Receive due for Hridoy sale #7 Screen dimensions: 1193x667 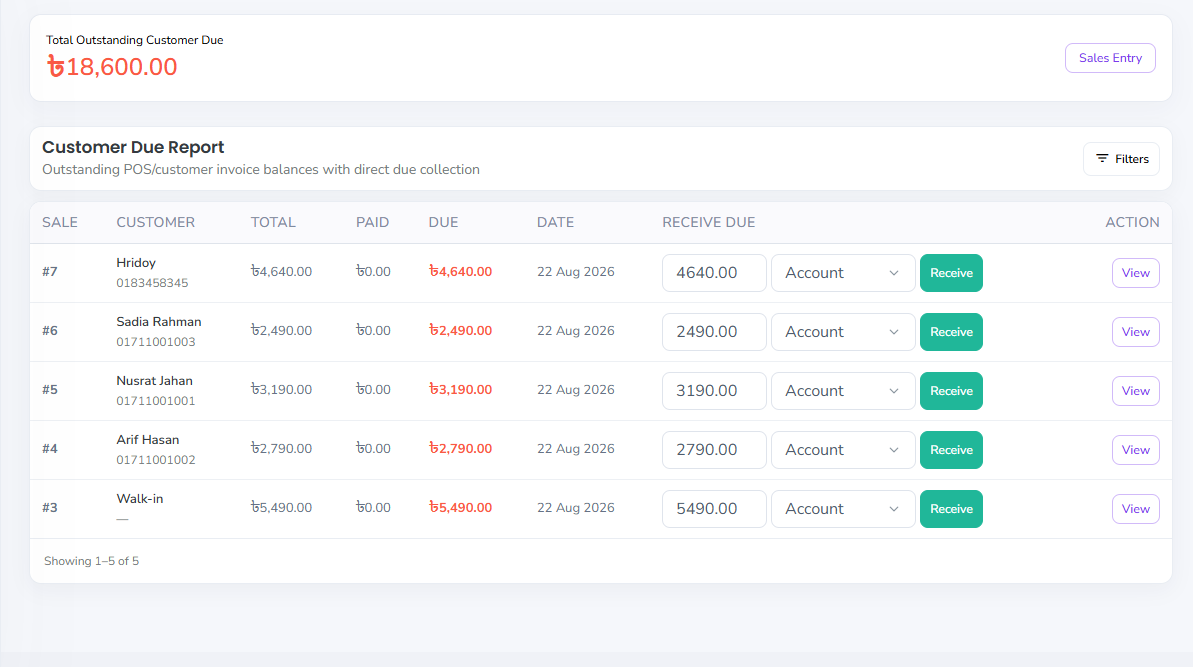click(x=951, y=273)
